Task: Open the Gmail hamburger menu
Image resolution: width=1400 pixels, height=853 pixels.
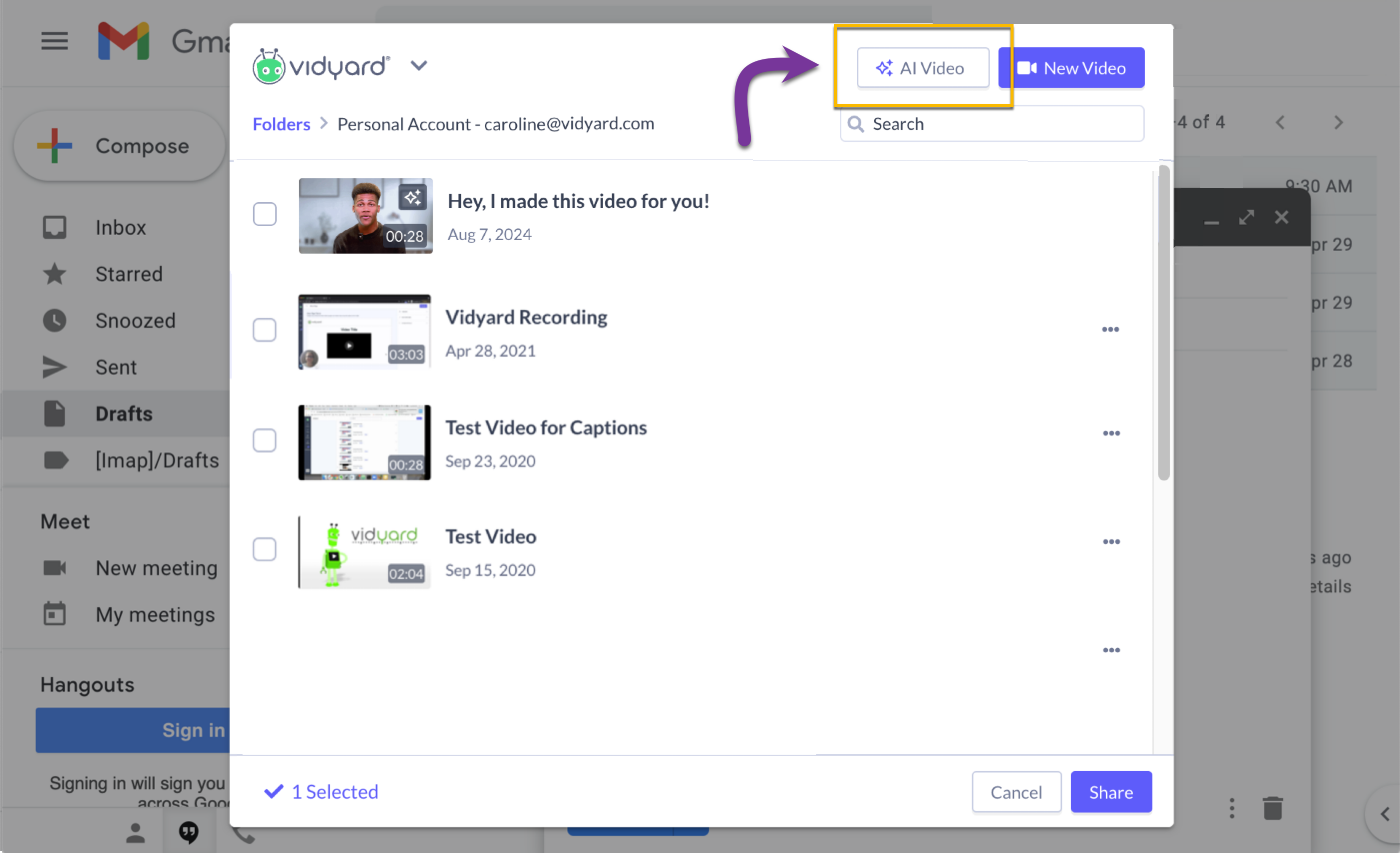Action: coord(54,40)
